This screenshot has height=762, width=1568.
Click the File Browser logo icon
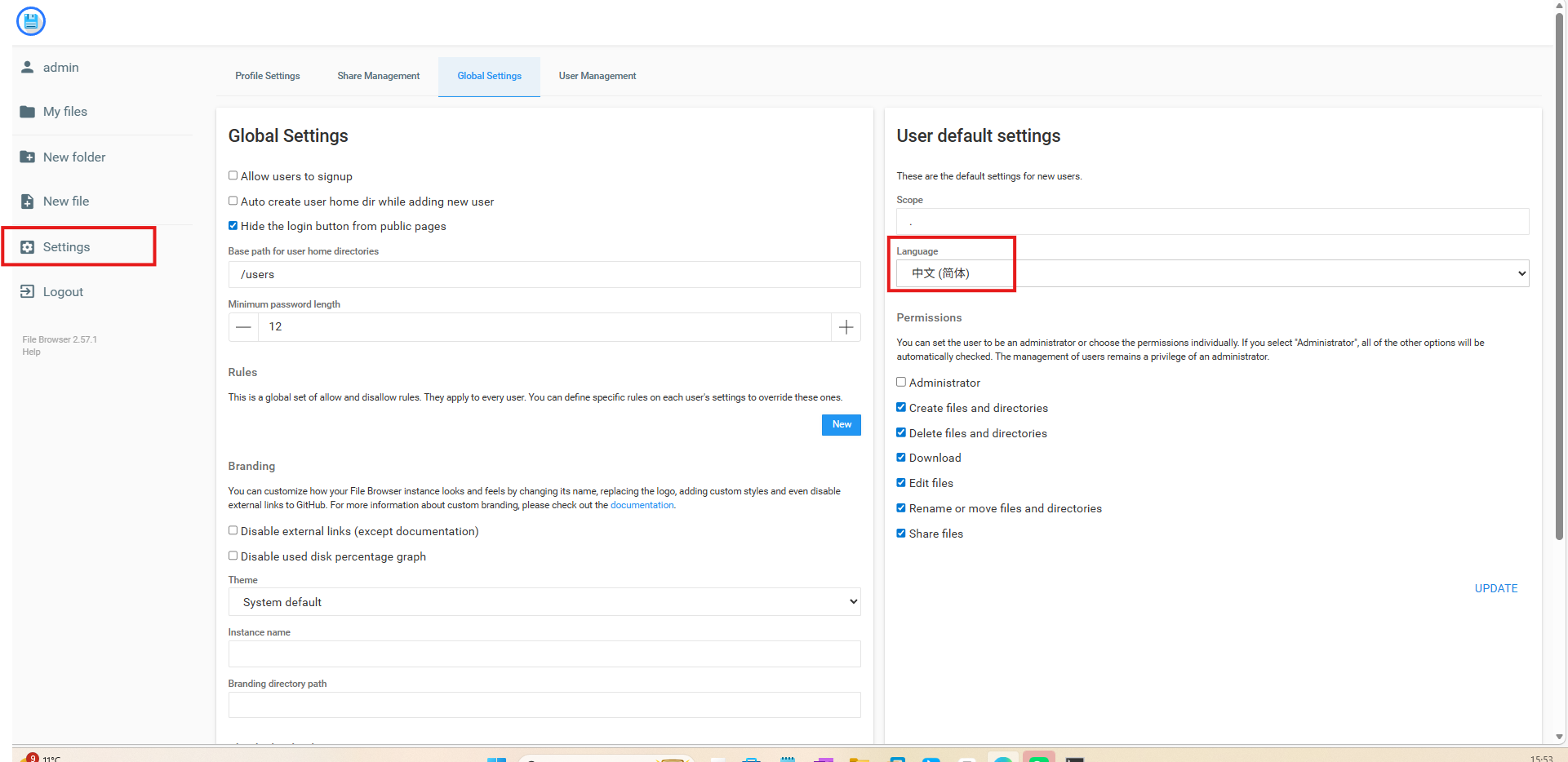[x=31, y=21]
